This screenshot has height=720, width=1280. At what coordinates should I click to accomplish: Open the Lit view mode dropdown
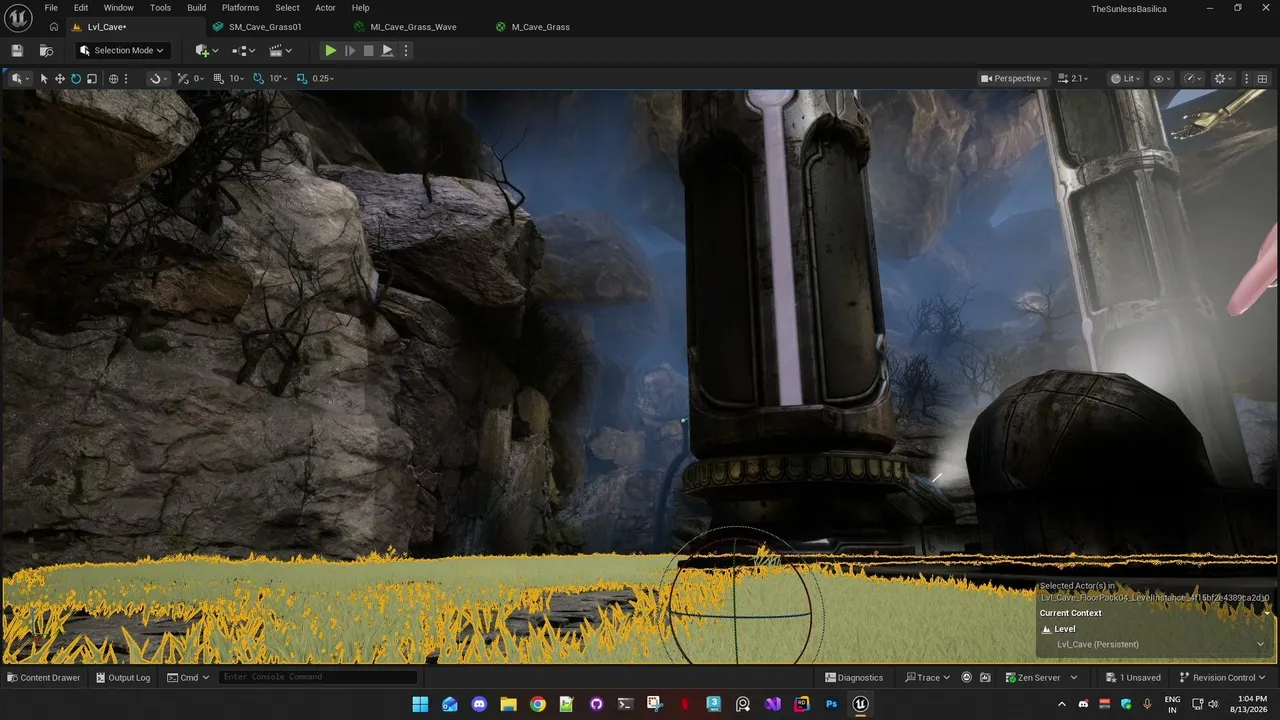click(x=1126, y=78)
